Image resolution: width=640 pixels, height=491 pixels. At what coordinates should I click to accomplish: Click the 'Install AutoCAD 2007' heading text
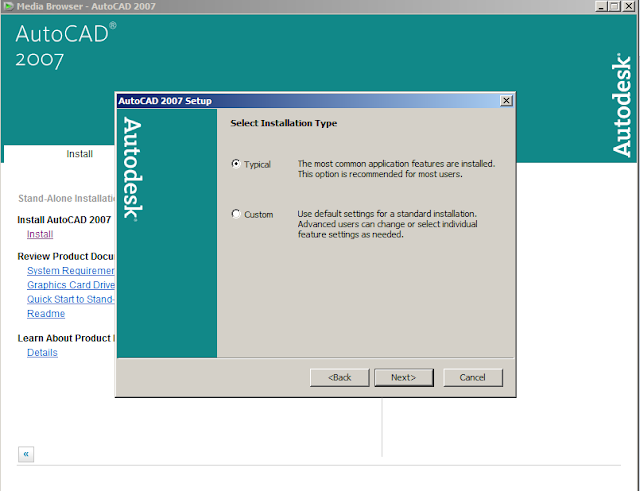pyautogui.click(x=64, y=220)
